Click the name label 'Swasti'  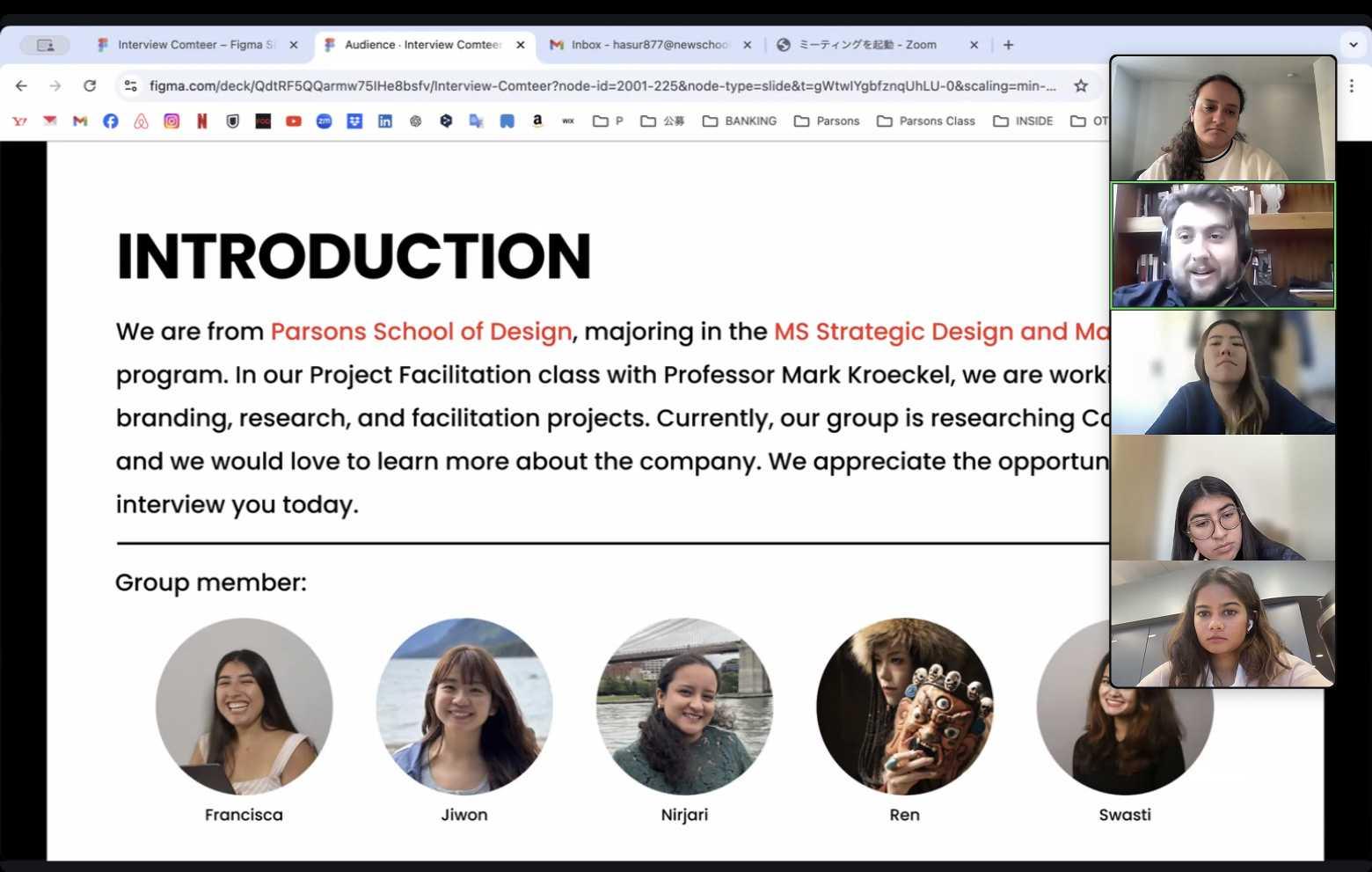click(1125, 815)
